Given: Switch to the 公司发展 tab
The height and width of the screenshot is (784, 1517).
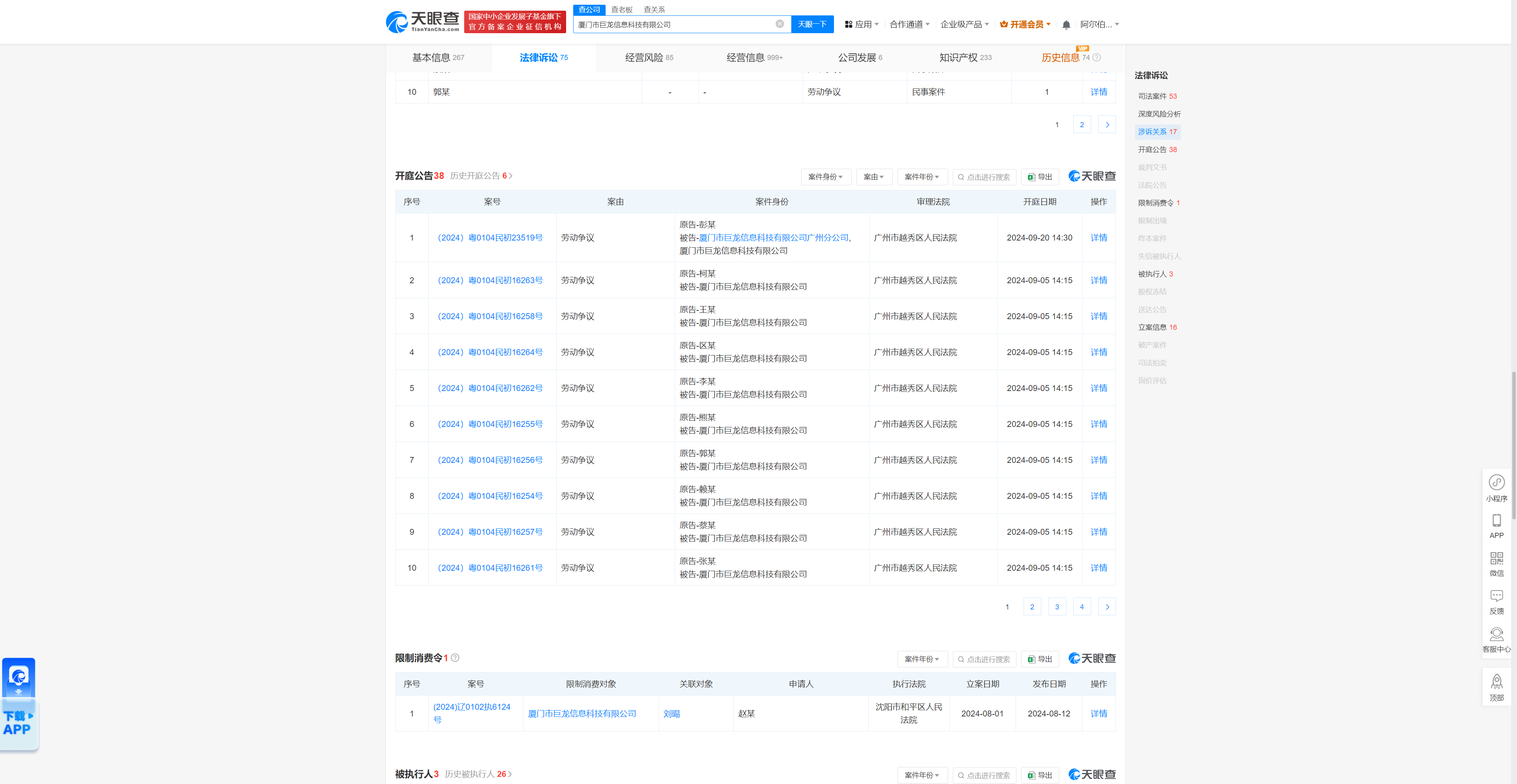Looking at the screenshot, I should click(860, 58).
